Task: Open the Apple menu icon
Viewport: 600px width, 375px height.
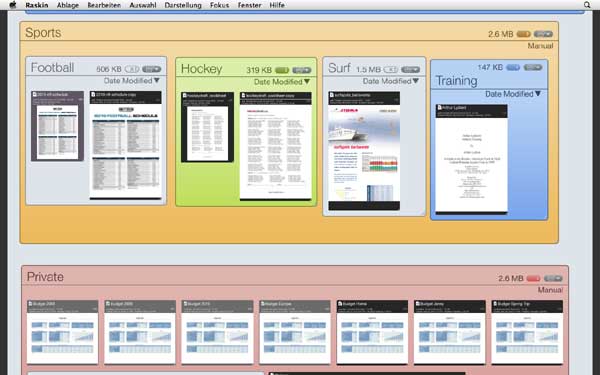Action: tap(13, 5)
